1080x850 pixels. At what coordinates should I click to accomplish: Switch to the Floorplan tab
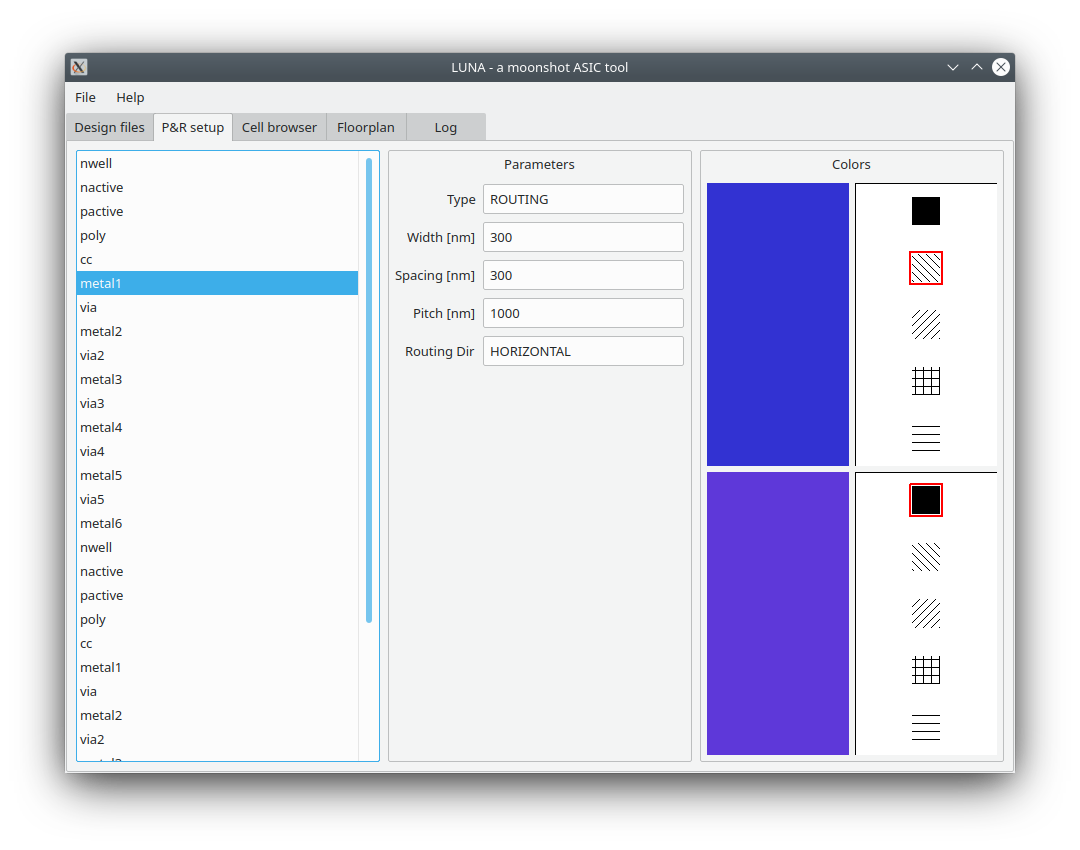point(366,127)
